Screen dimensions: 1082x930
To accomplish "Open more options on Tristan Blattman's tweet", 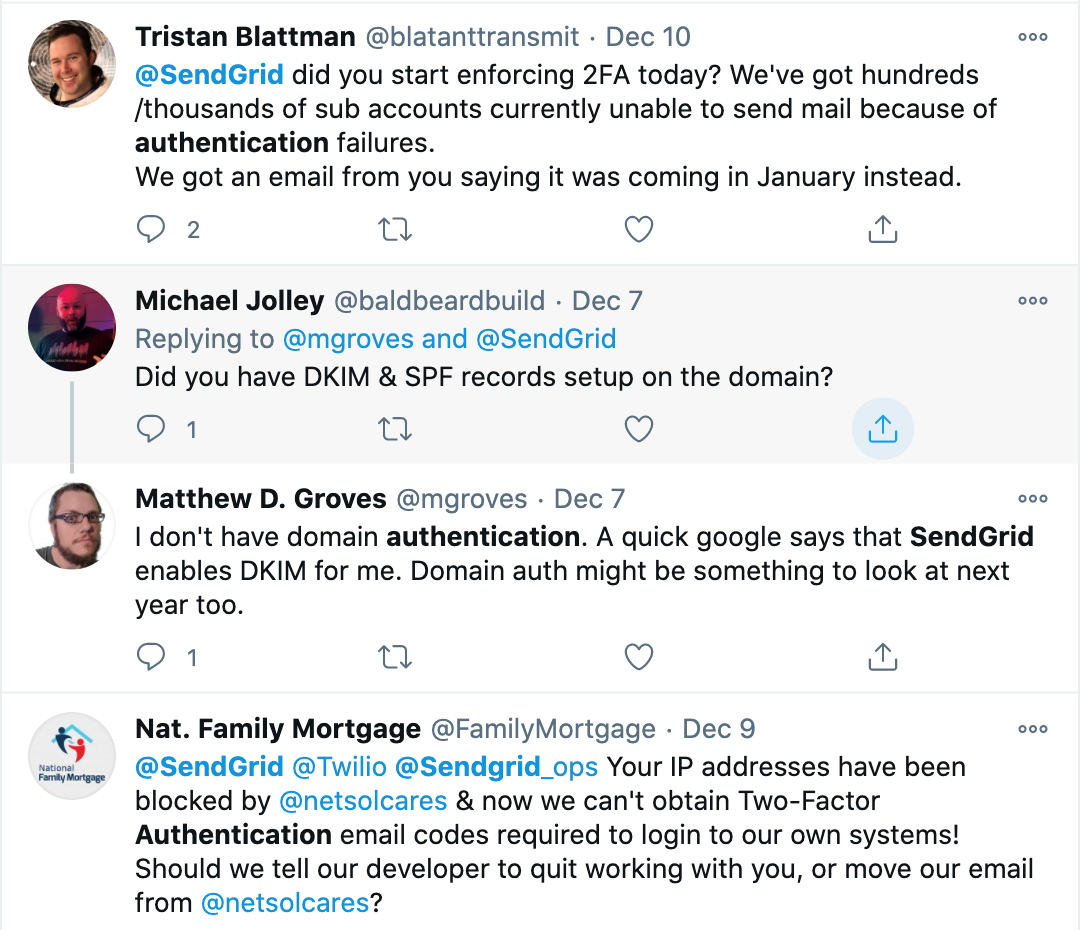I will click(1032, 38).
